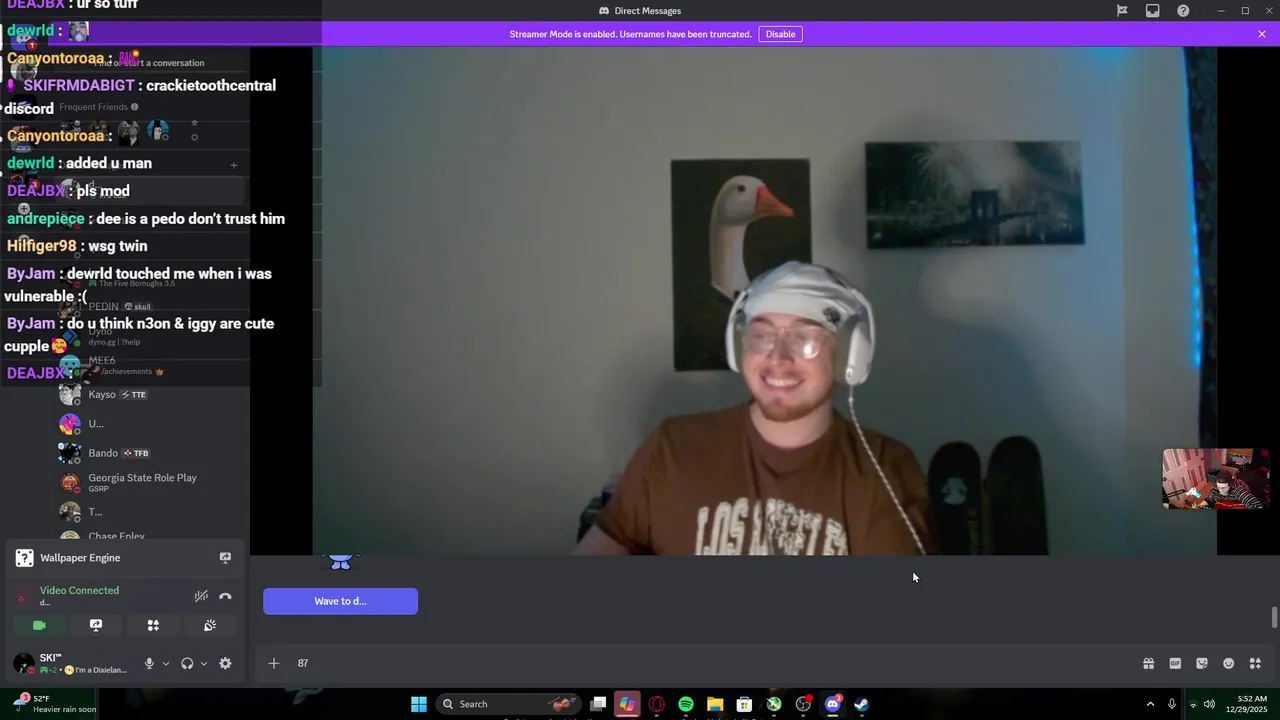Open Steam from the taskbar
The image size is (1280, 720).
861,704
